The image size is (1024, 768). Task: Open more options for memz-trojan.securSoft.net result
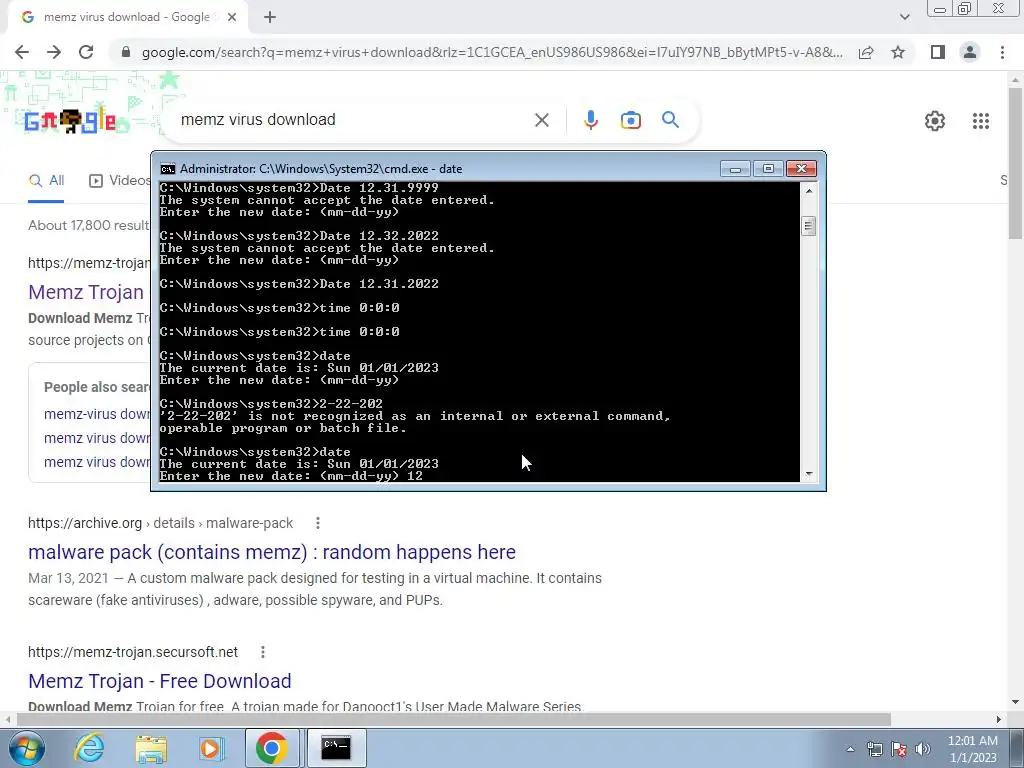[263, 652]
